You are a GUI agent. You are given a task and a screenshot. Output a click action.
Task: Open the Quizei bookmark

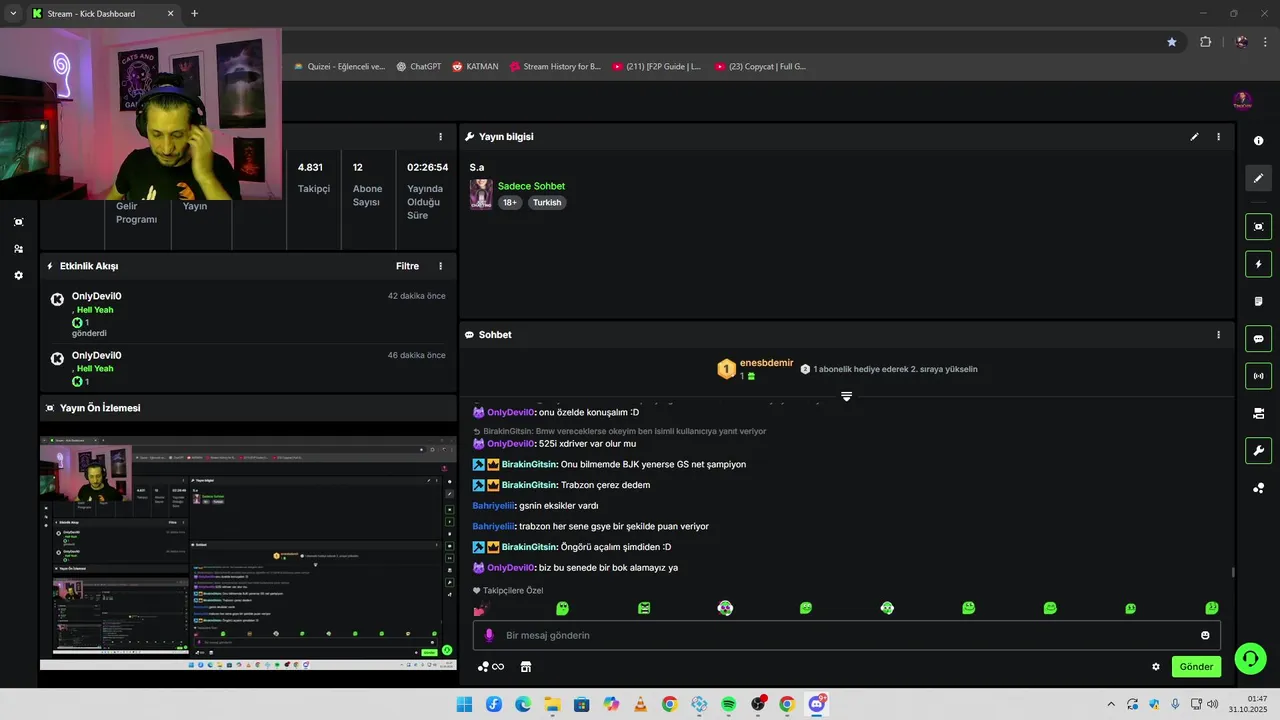click(x=339, y=67)
